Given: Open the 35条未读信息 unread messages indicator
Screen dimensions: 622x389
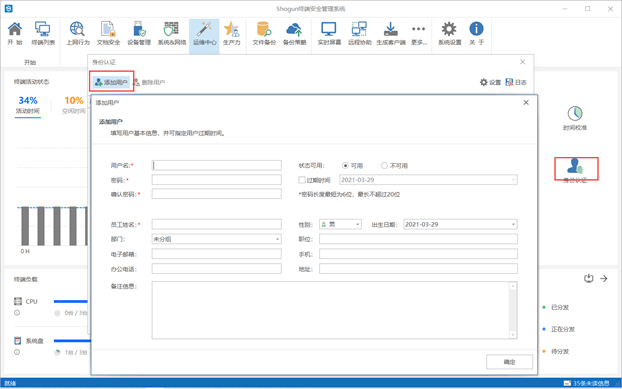Looking at the screenshot, I should point(586,383).
